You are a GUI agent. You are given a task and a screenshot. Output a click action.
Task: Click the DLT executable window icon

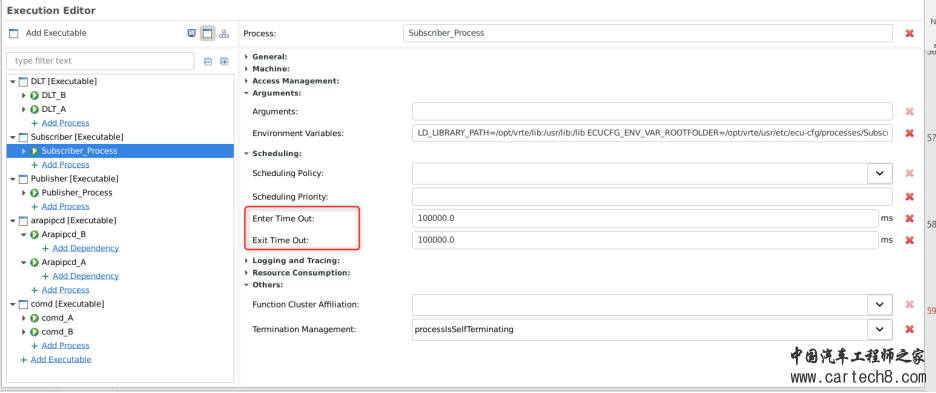click(24, 81)
